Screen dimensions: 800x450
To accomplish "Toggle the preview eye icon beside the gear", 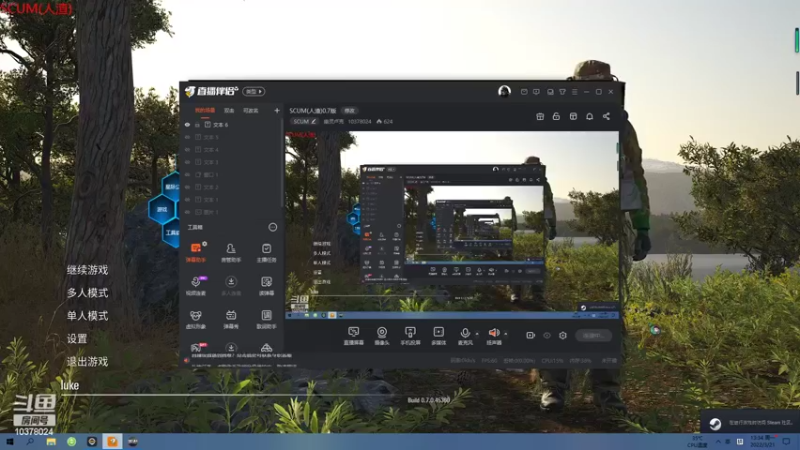I will coord(546,335).
